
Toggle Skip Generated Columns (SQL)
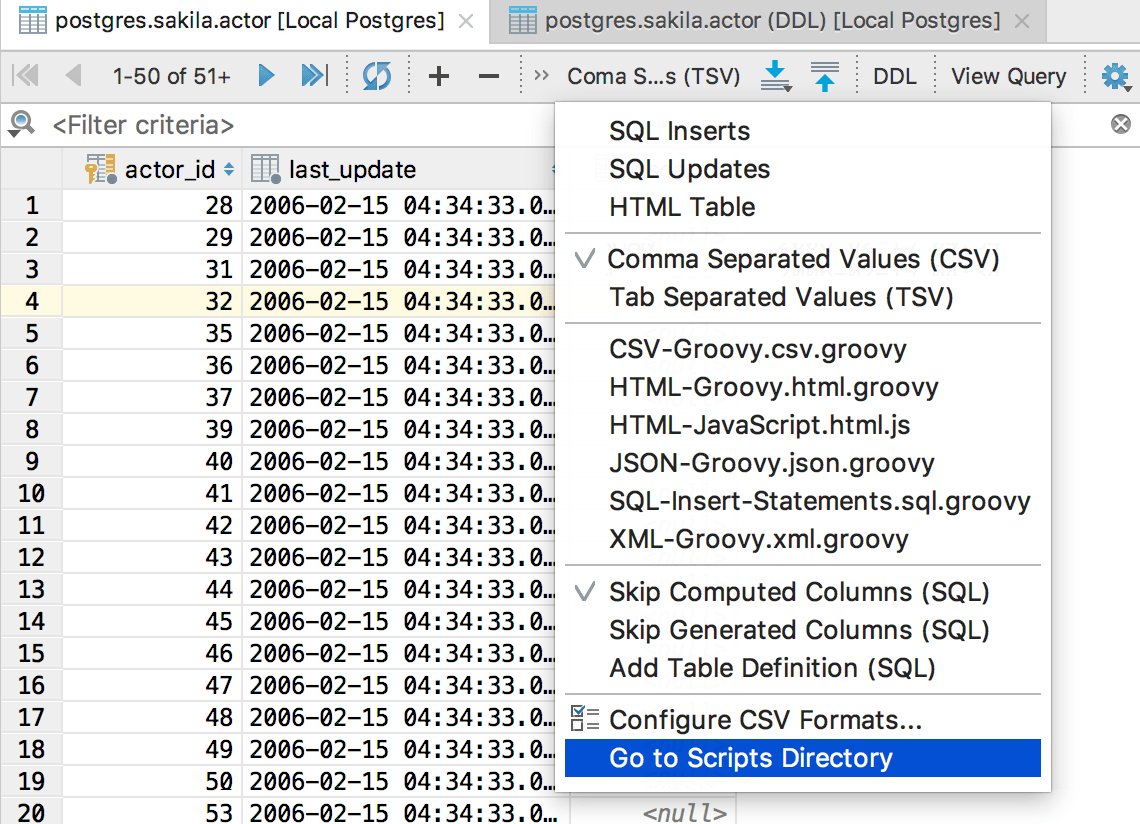[x=803, y=630]
